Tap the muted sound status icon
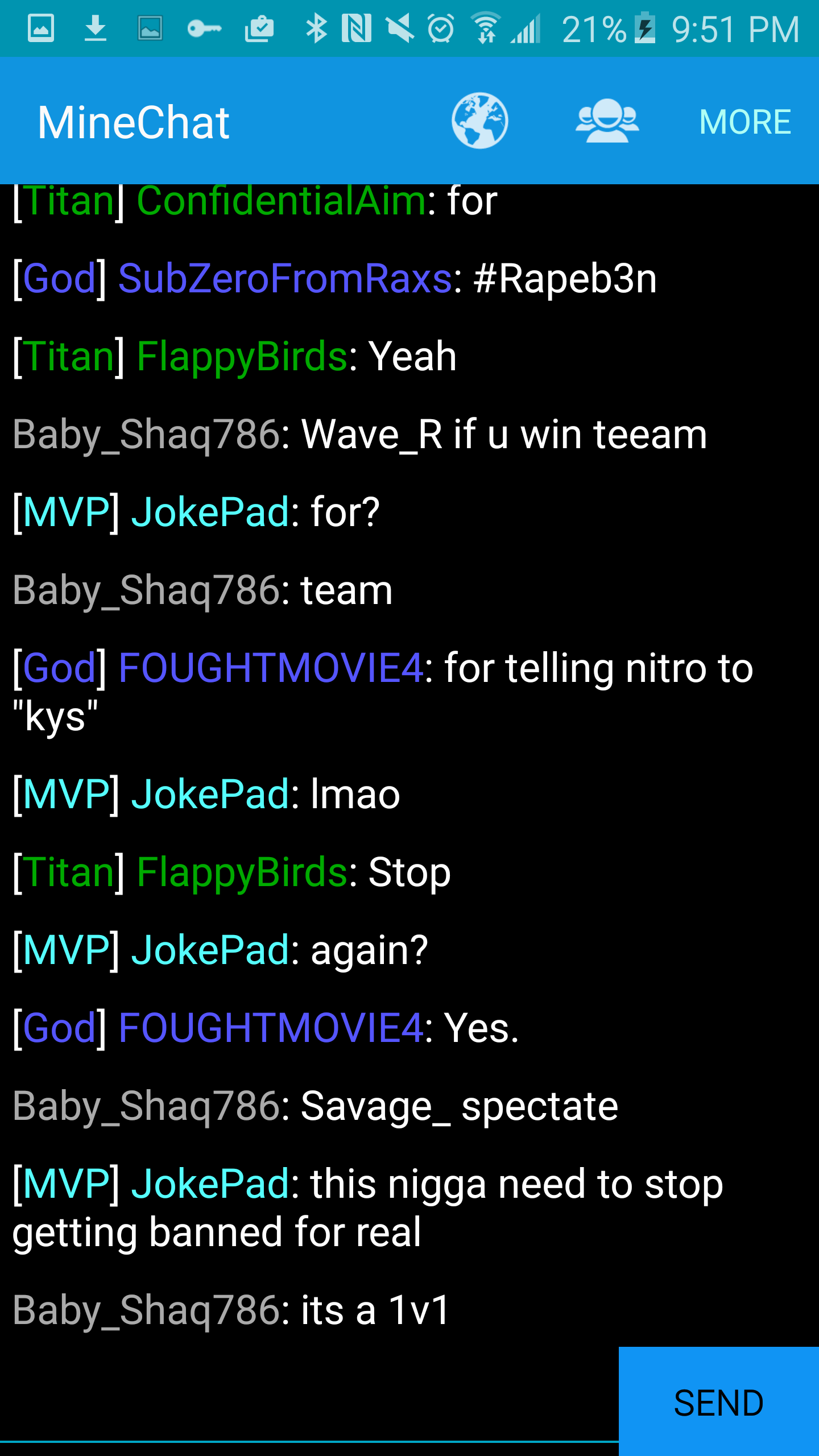This screenshot has height=1456, width=819. point(400,28)
